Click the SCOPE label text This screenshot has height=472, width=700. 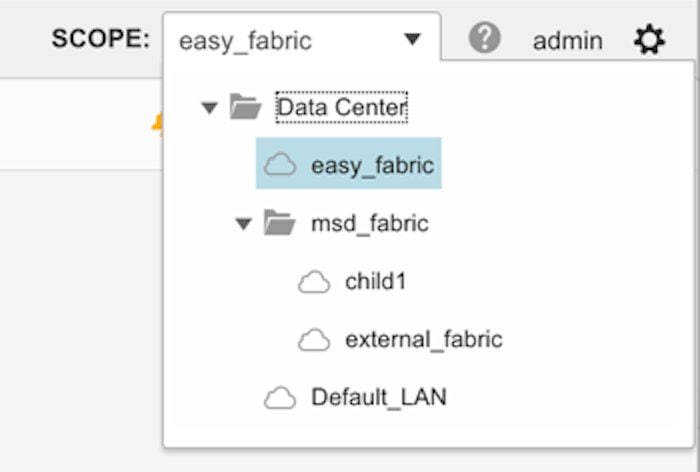coord(100,40)
